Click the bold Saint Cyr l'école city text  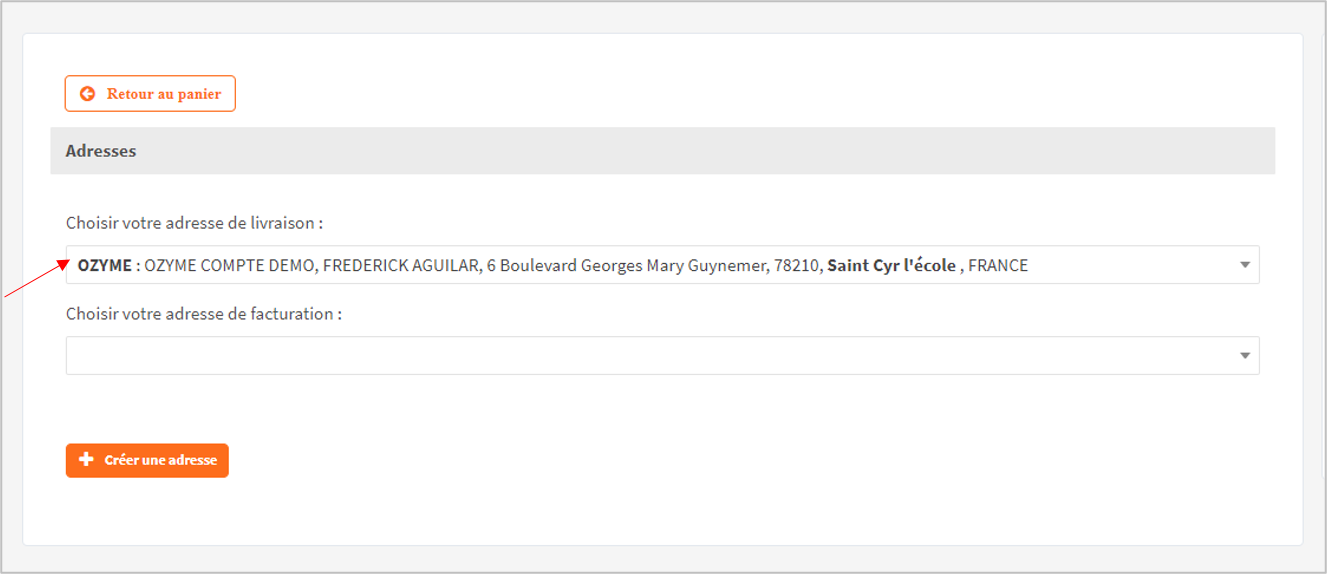(891, 265)
